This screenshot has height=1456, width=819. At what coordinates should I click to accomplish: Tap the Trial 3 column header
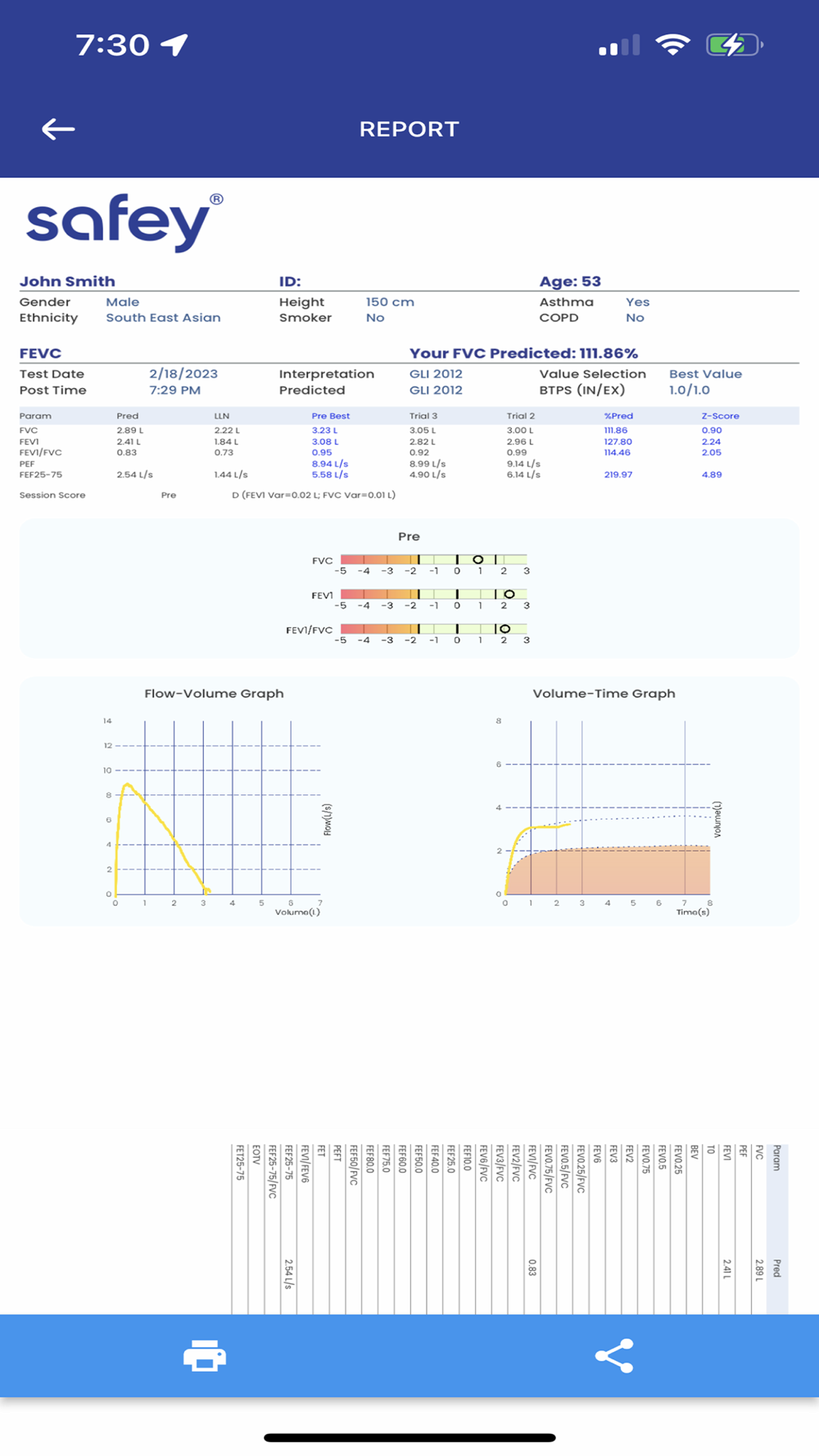(x=423, y=416)
